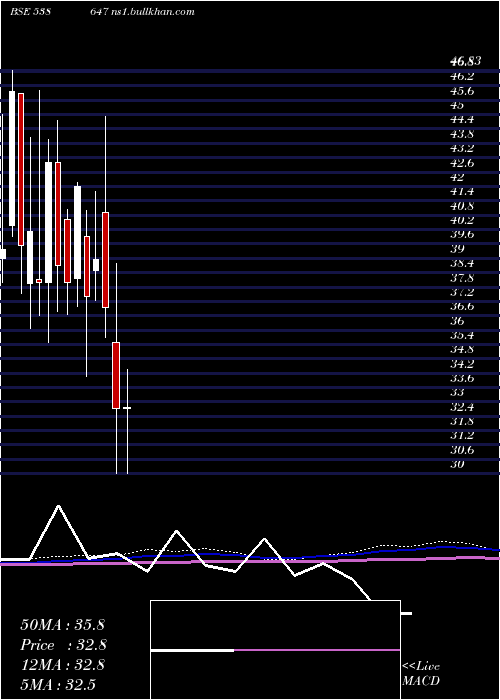Click the Live MACD label
This screenshot has height=700, width=500.
[x=421, y=673]
